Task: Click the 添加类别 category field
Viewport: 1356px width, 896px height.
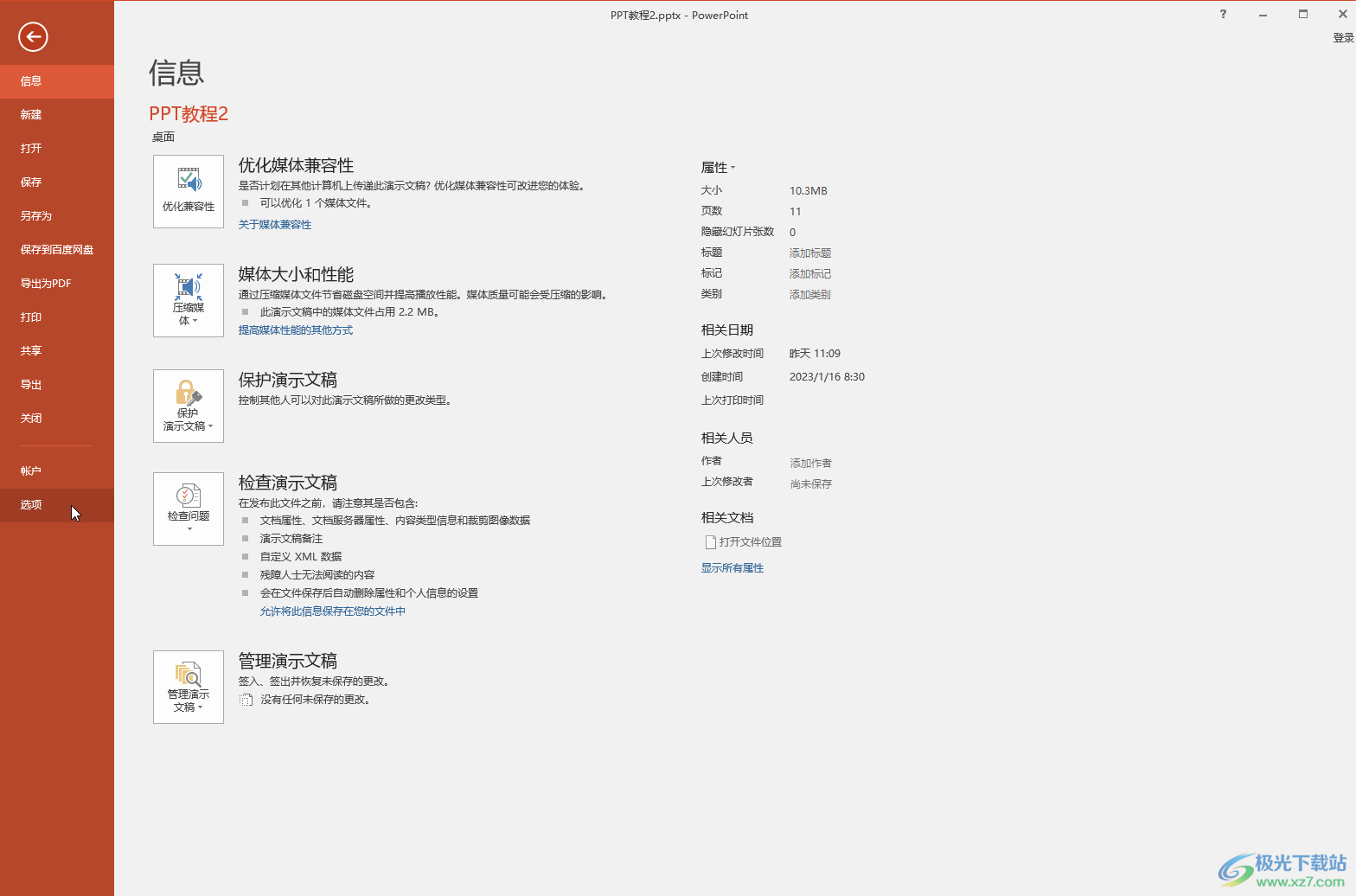Action: (810, 295)
